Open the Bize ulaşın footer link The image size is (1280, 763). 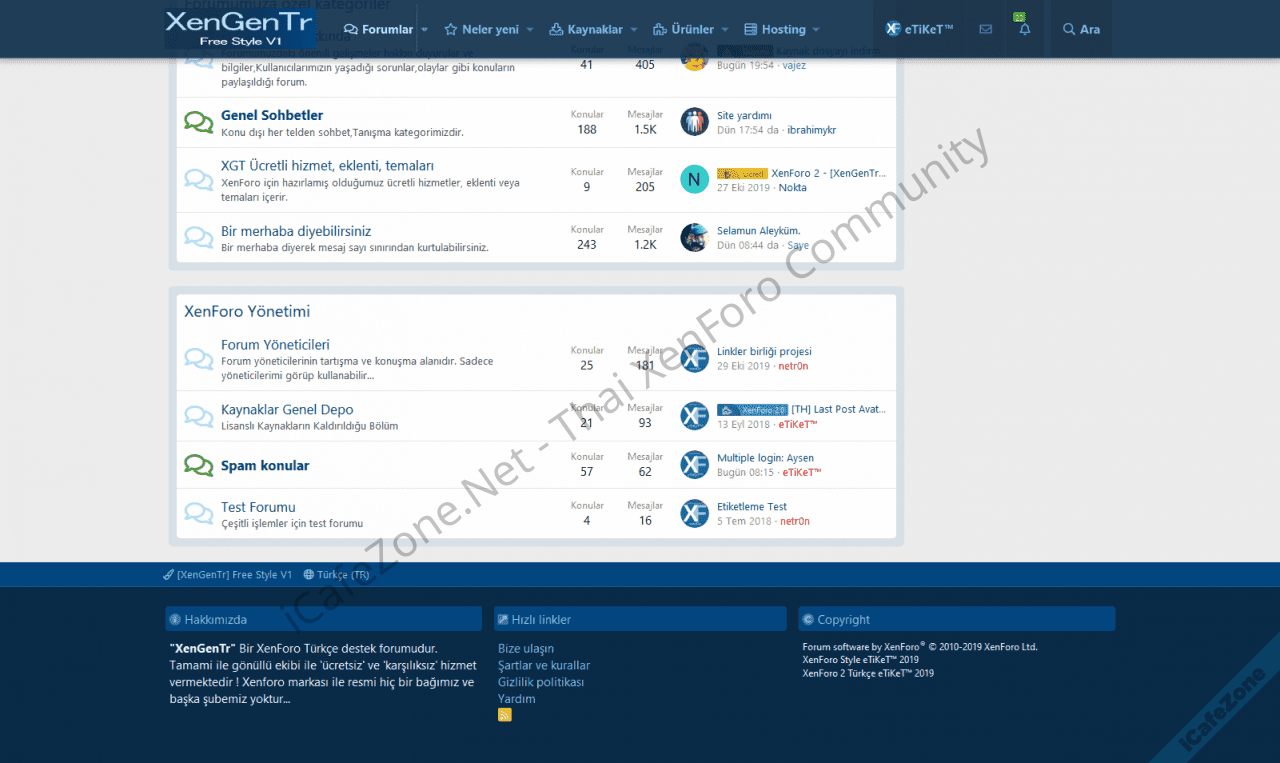click(x=526, y=649)
